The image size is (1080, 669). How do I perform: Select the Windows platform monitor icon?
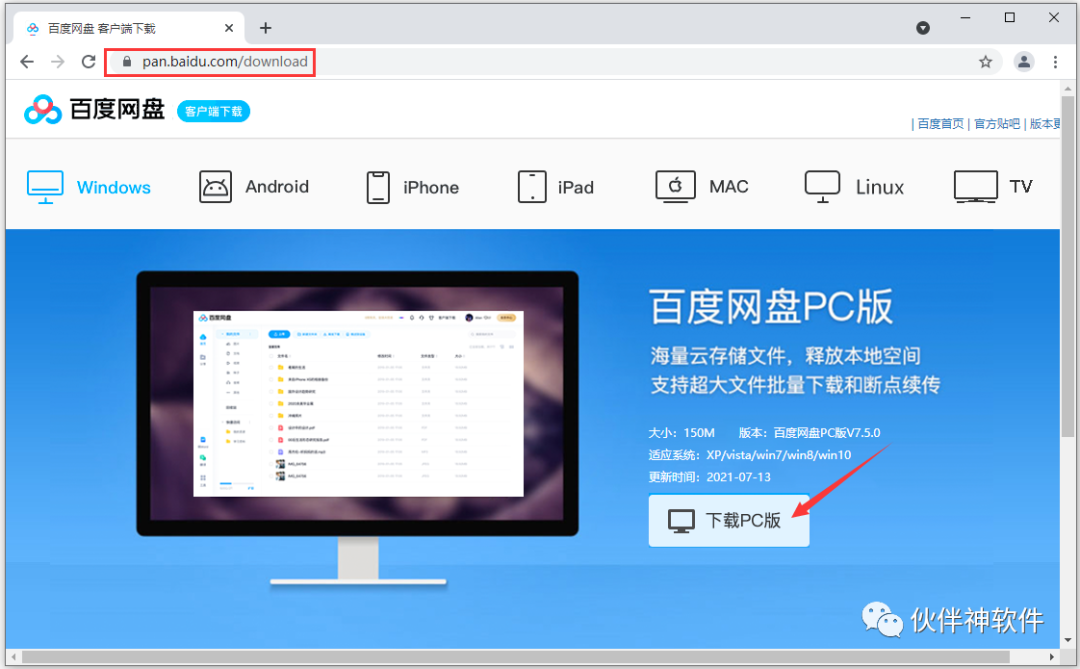(x=43, y=185)
